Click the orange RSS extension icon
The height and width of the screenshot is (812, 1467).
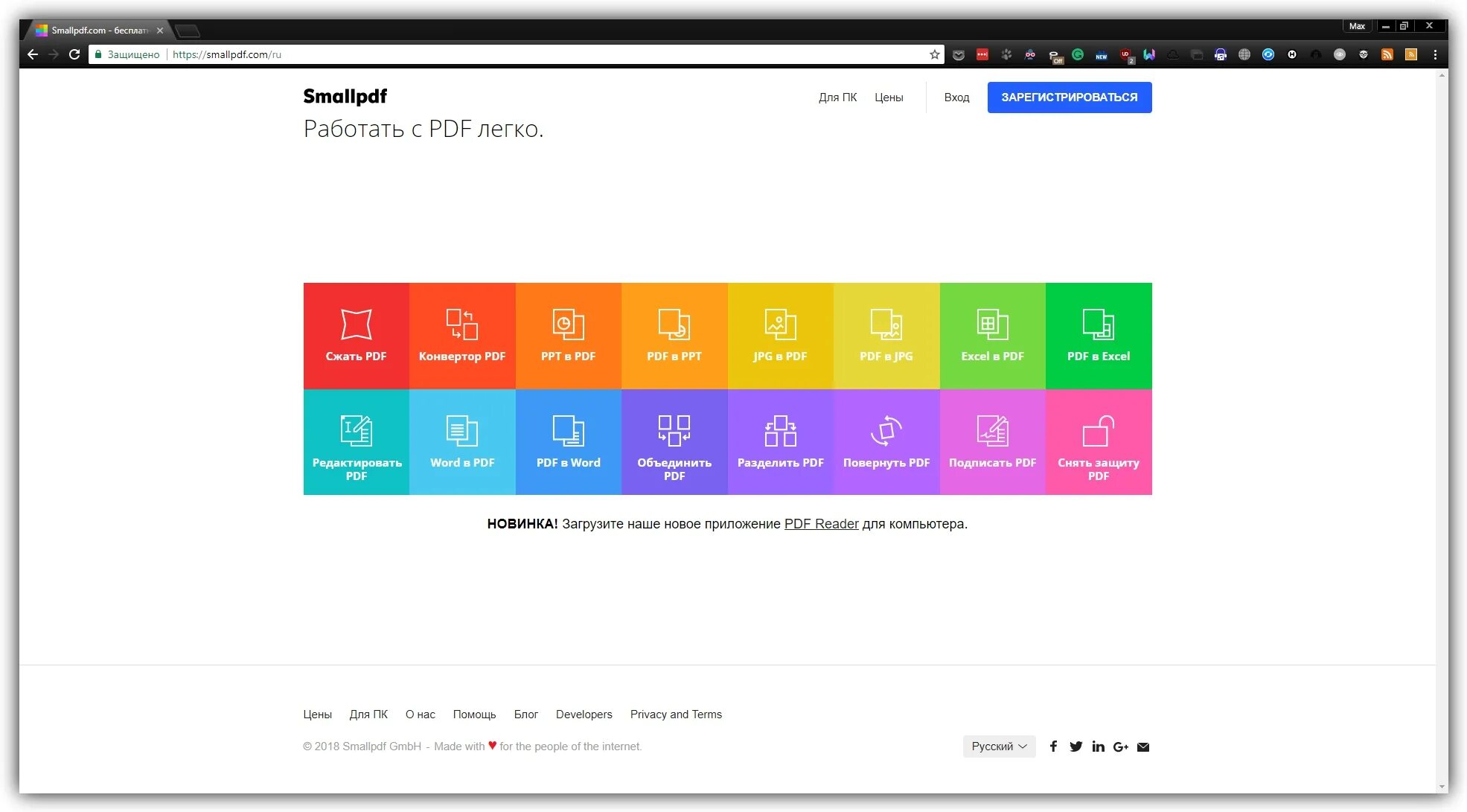coord(1387,54)
